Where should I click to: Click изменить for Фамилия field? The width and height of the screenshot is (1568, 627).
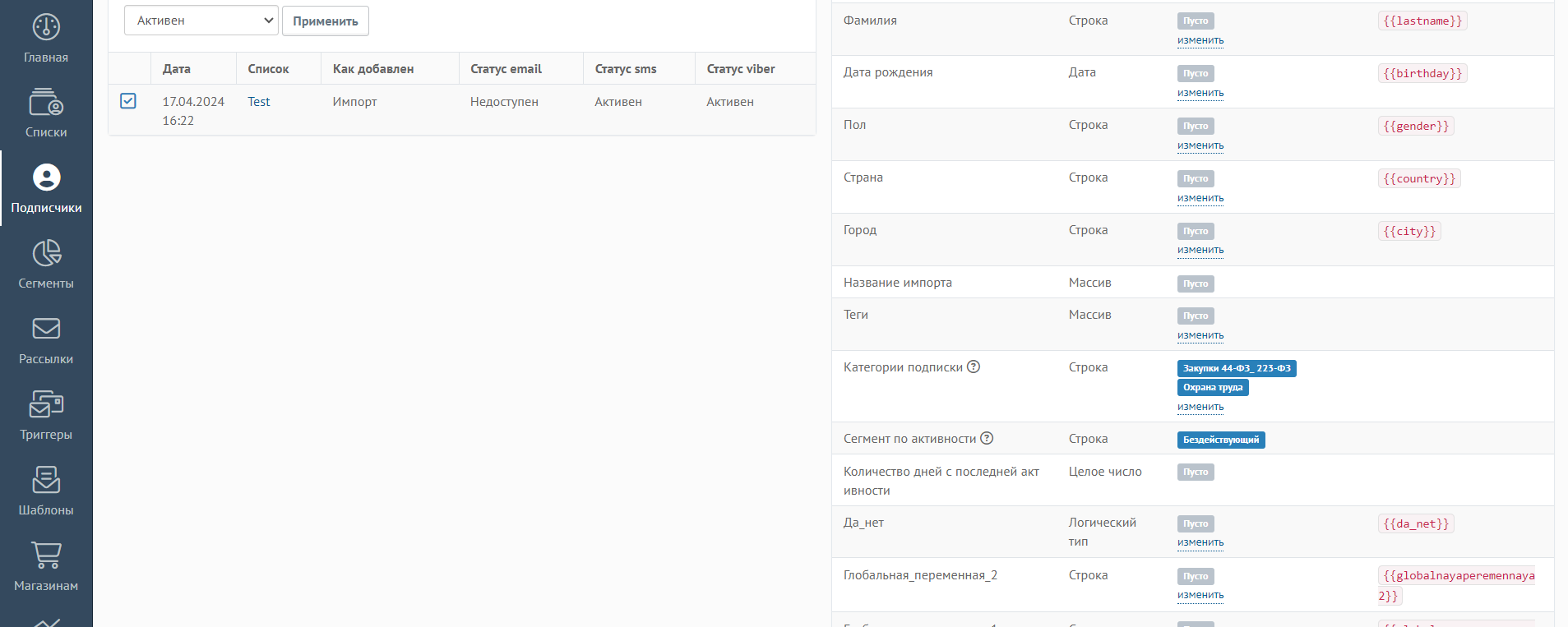pos(1200,40)
